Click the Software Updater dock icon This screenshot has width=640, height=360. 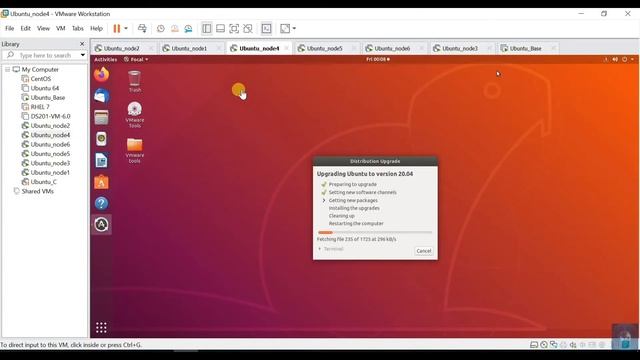101,224
